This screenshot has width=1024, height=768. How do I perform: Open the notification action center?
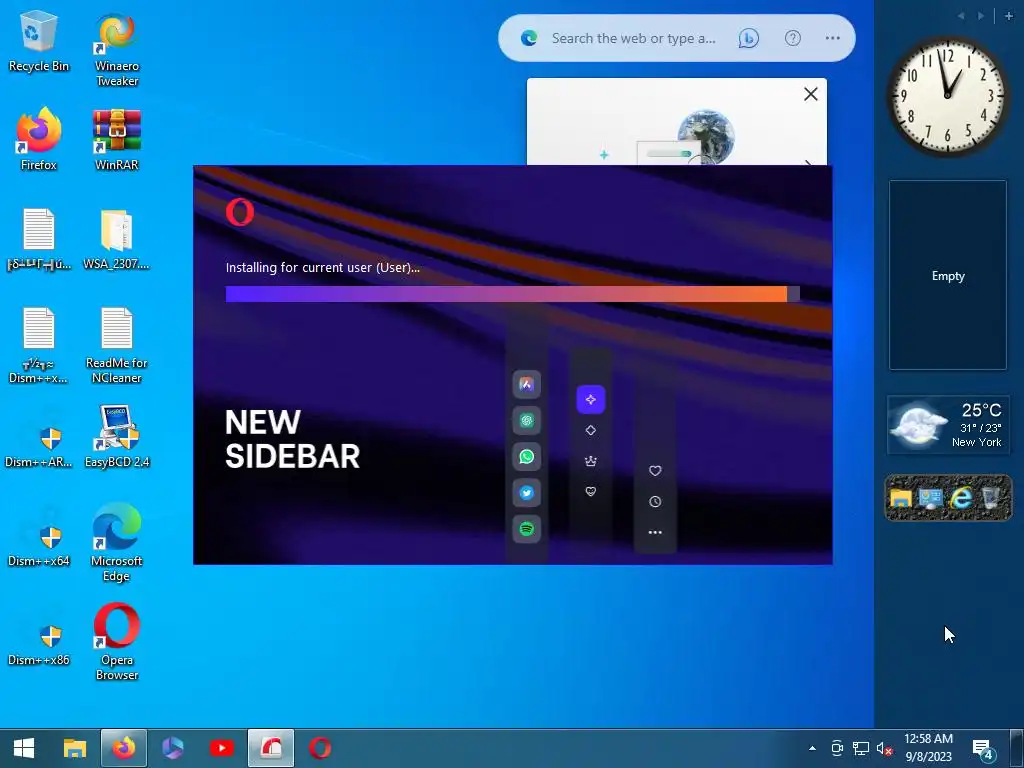tap(984, 748)
